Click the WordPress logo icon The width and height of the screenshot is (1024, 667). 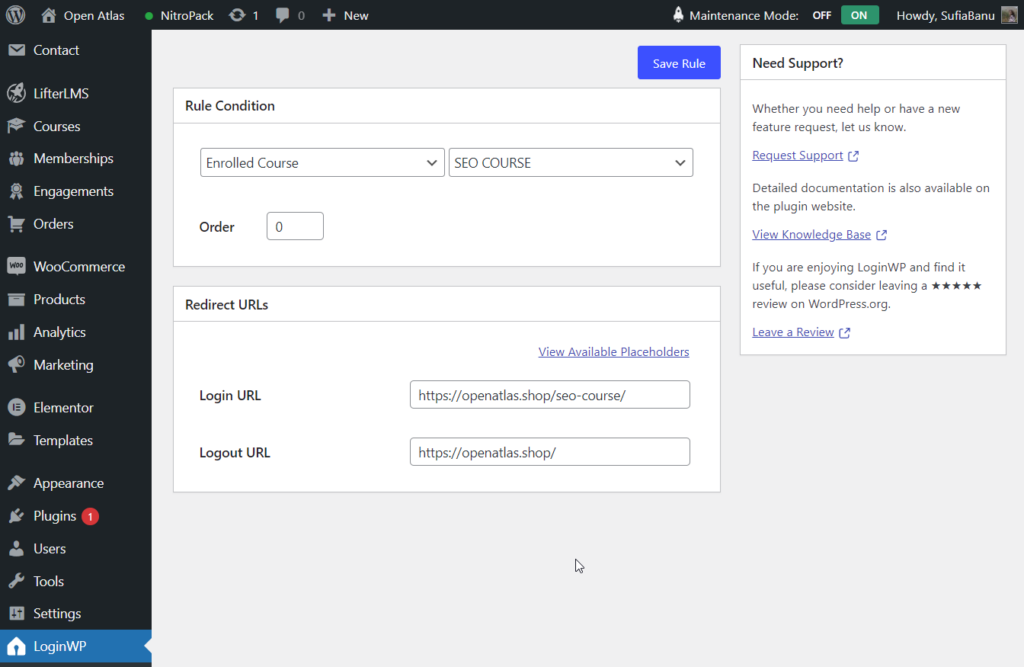16,15
